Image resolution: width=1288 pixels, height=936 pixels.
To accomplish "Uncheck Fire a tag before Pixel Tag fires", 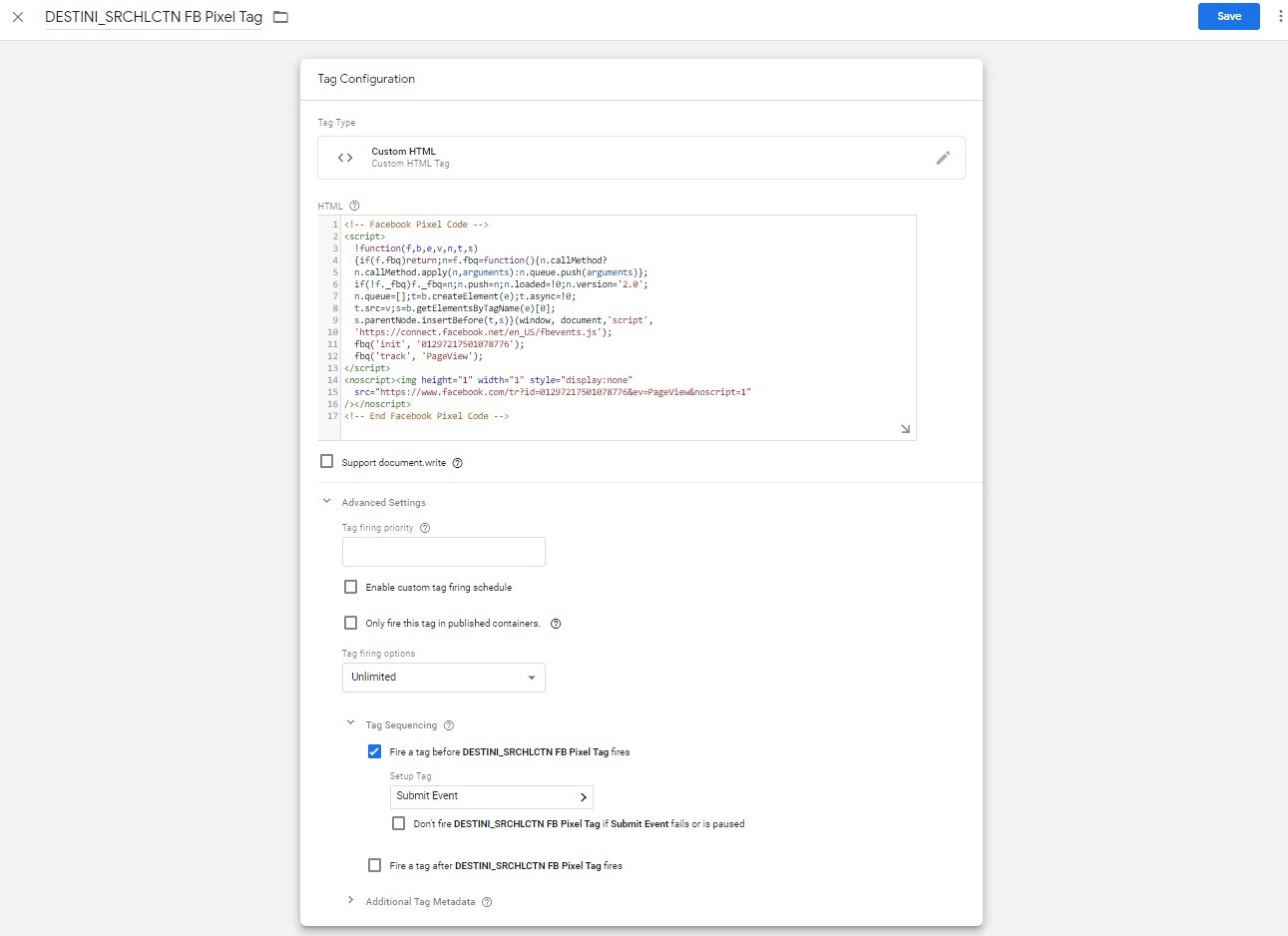I will [374, 751].
